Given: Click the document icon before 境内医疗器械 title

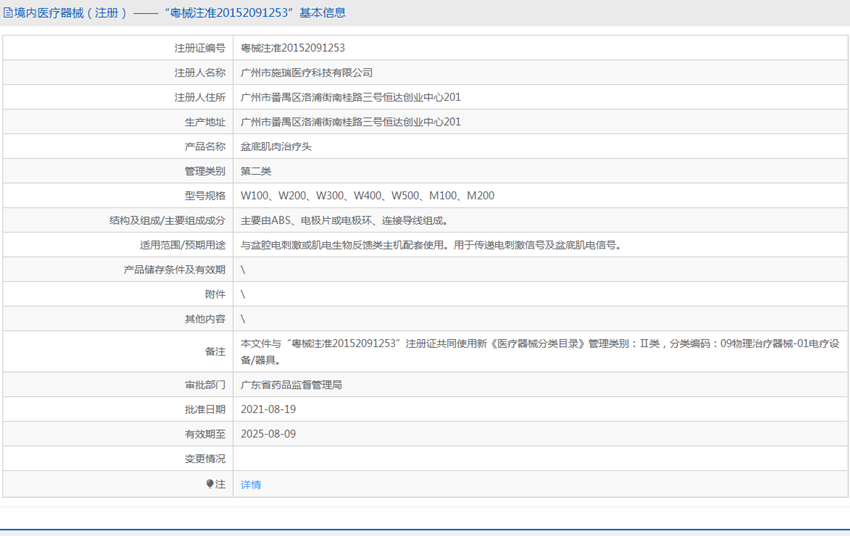Looking at the screenshot, I should tap(8, 13).
